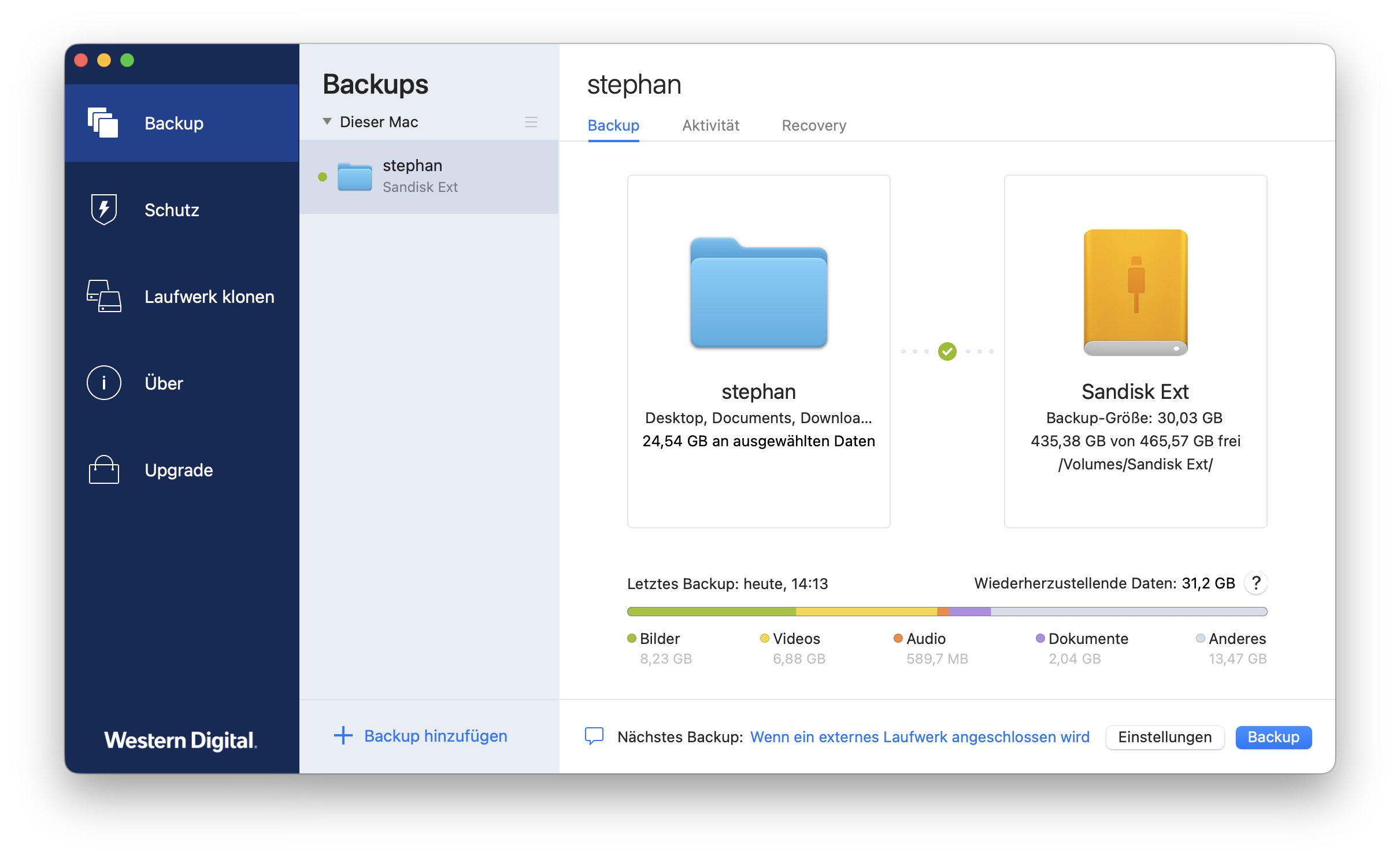Click the Sandisk Ext destination card
This screenshot has height=859, width=1400.
1135,351
